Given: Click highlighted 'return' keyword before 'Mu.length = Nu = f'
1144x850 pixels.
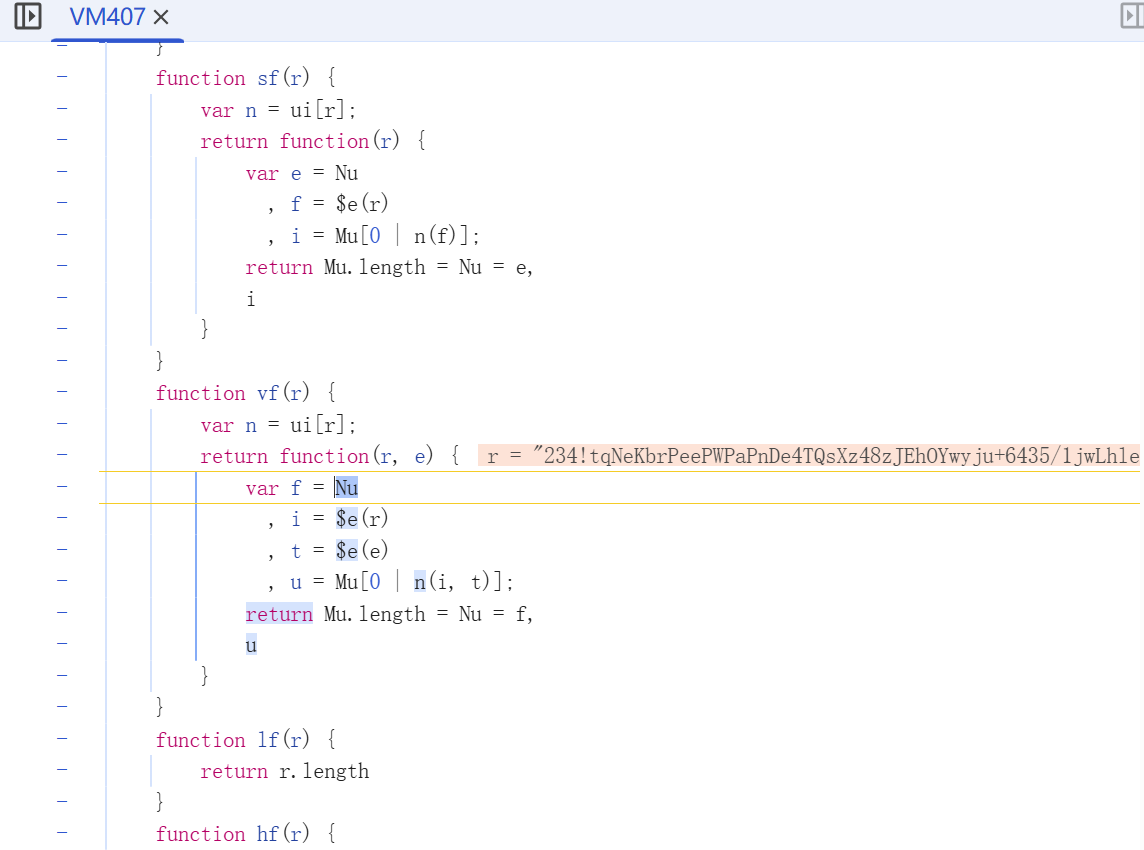Looking at the screenshot, I should (x=279, y=614).
